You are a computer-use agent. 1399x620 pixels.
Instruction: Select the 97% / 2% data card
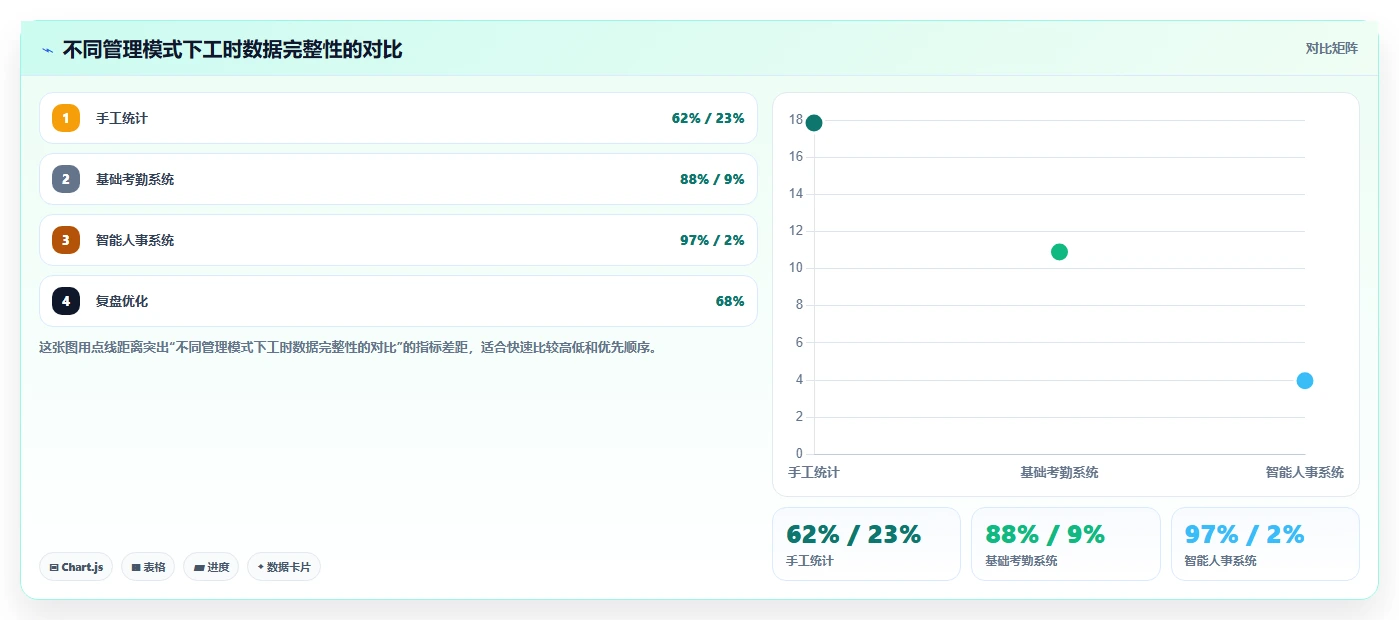tap(1265, 544)
